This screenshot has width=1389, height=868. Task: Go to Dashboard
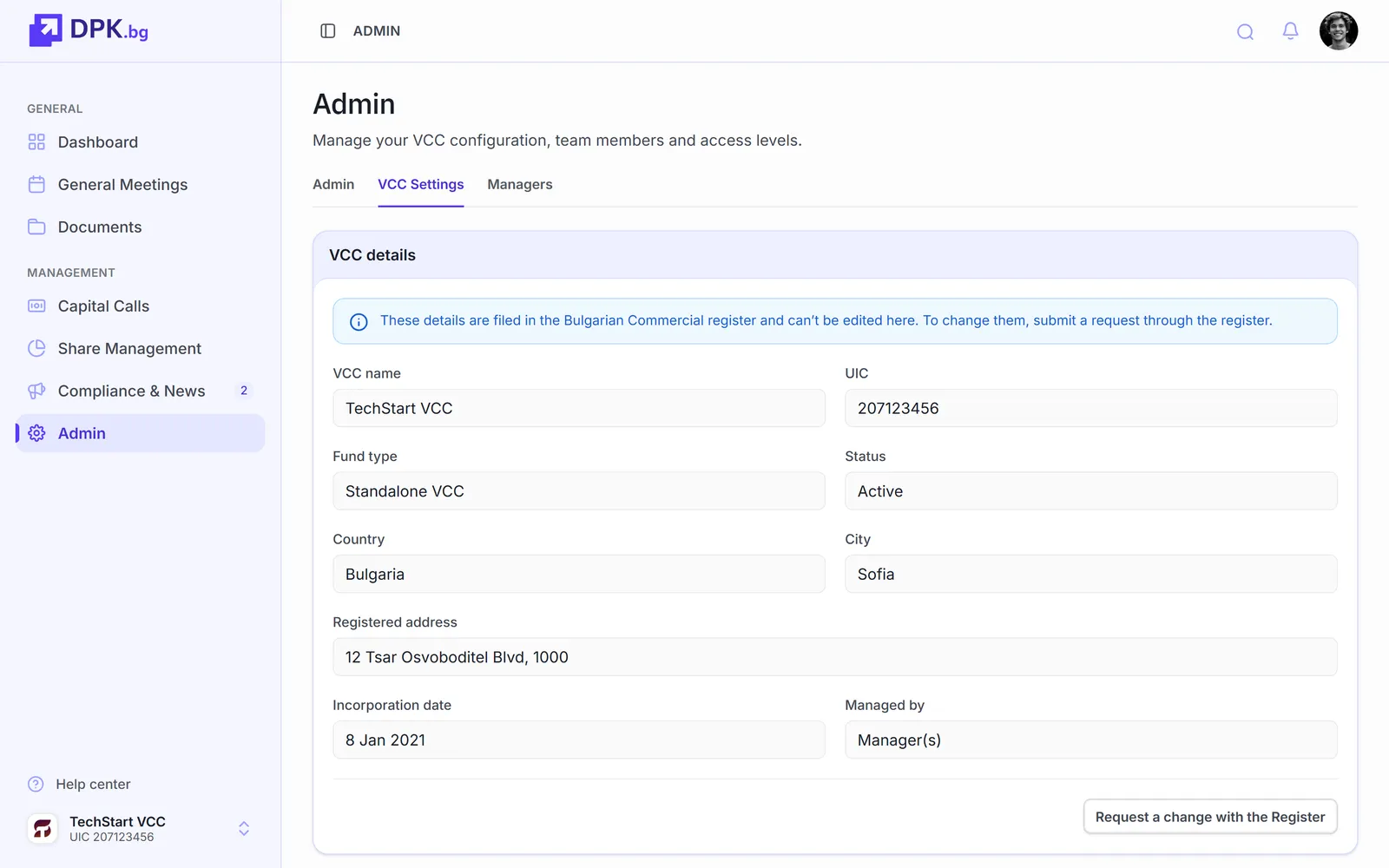(x=140, y=141)
